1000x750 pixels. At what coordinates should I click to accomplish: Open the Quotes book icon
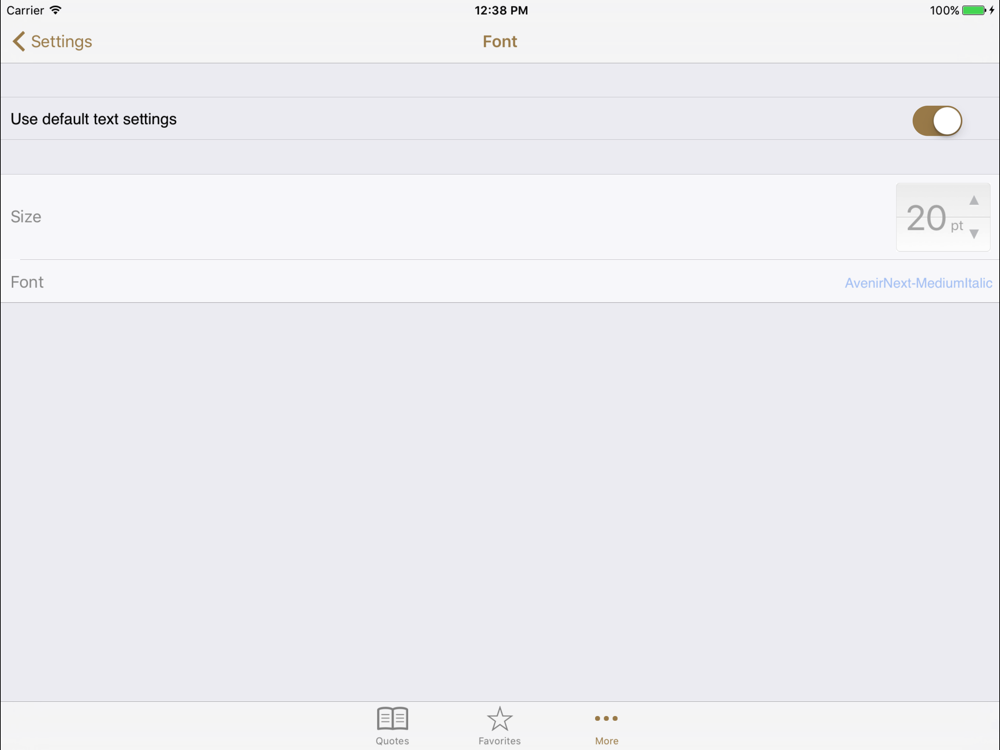coord(392,719)
